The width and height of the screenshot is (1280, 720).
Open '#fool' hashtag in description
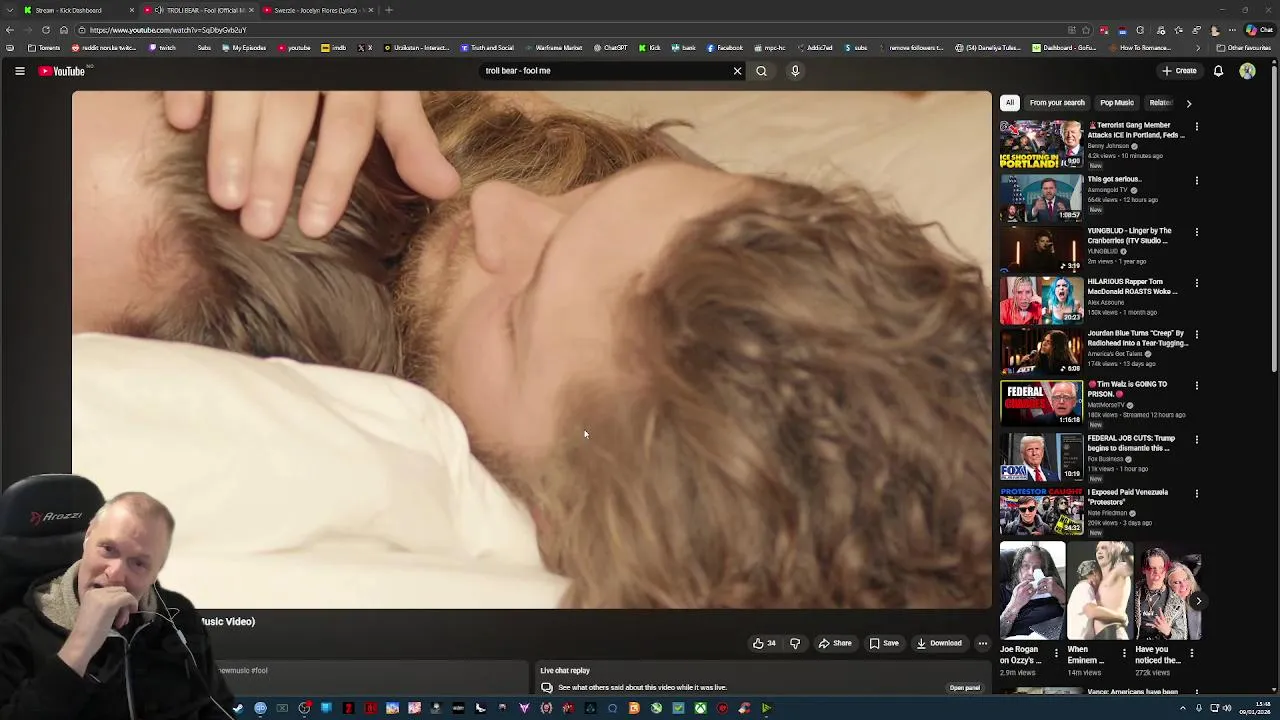click(259, 670)
